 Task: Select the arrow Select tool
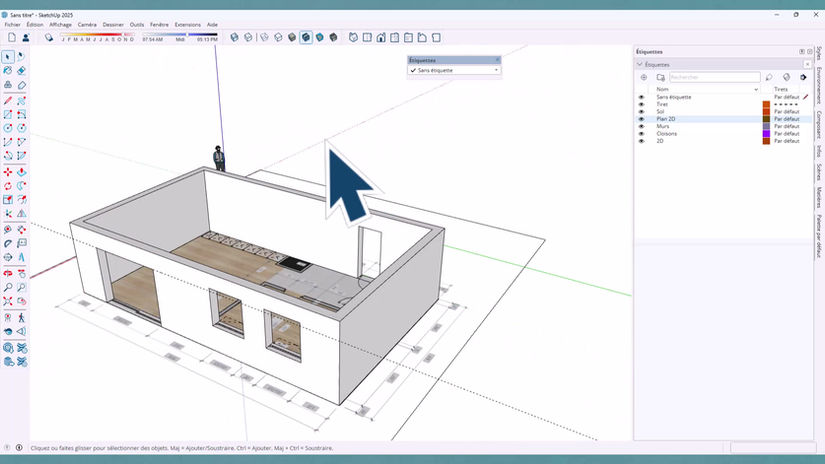coord(8,56)
